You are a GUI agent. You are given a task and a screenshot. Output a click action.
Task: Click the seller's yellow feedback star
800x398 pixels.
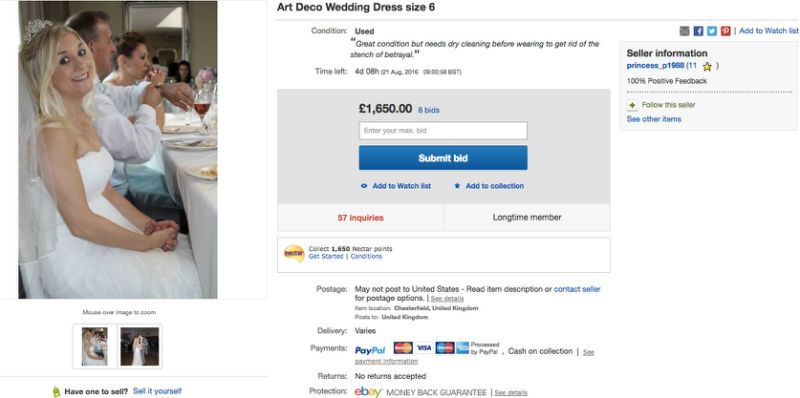(707, 66)
